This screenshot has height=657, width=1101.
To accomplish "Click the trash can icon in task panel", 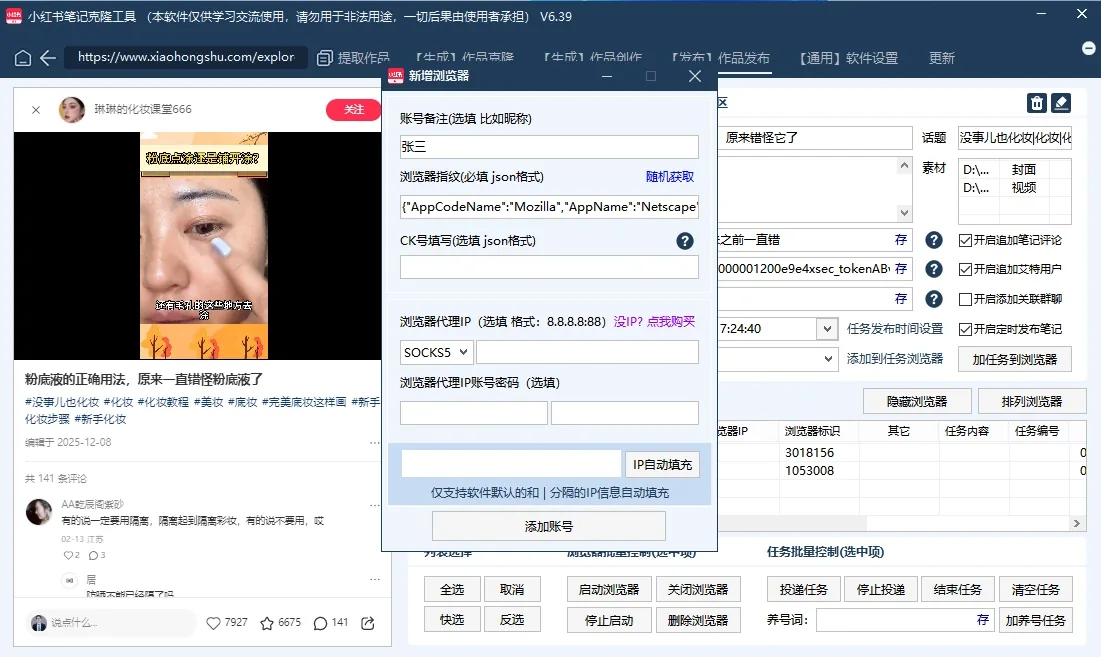I will pos(1036,103).
